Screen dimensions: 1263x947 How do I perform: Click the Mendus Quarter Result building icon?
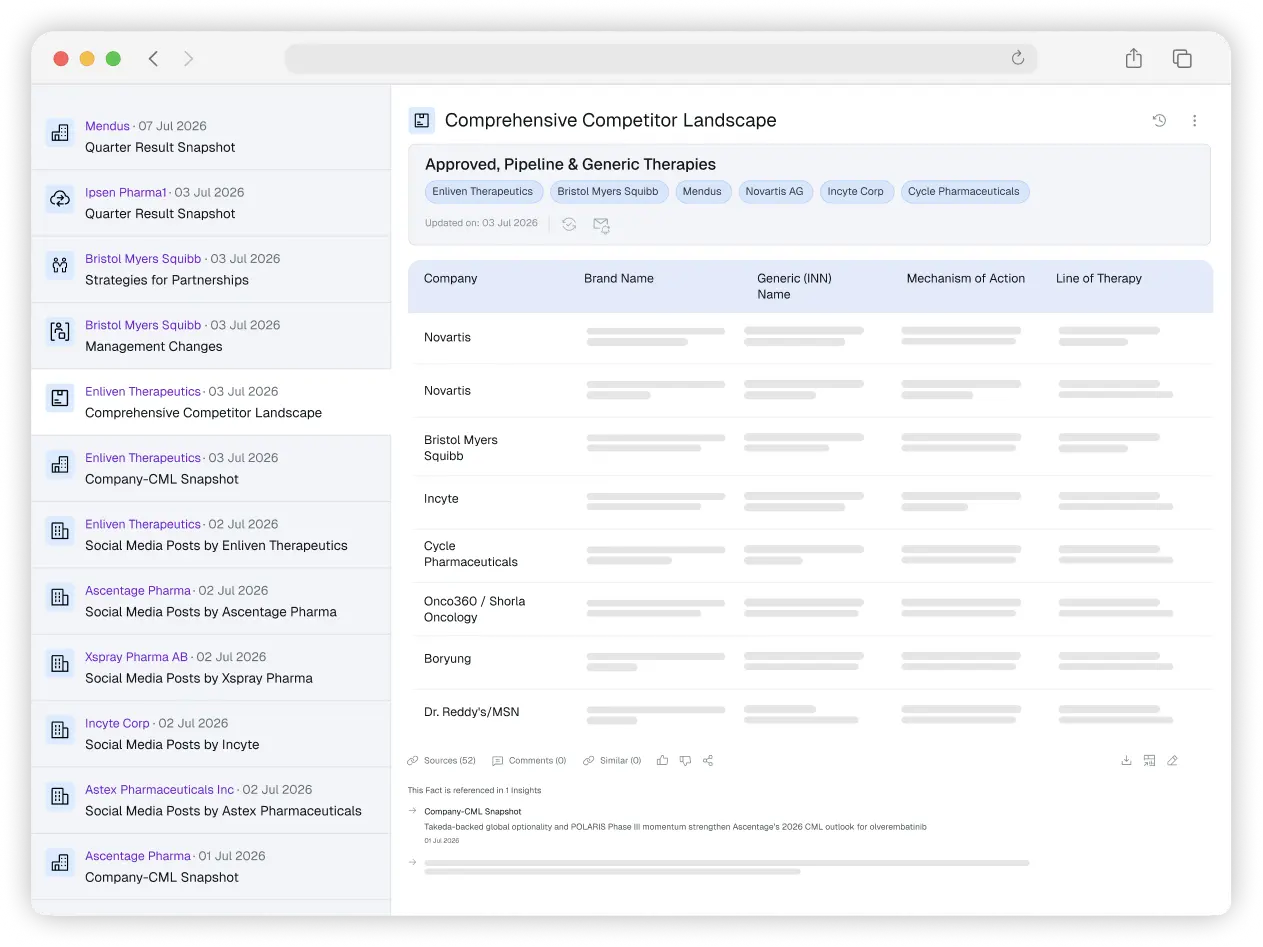tap(60, 132)
